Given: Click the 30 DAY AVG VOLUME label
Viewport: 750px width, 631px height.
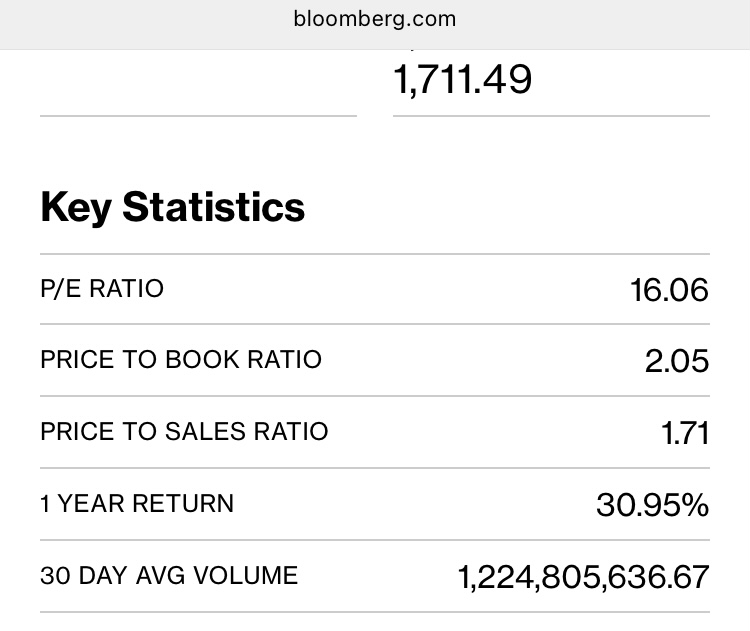Looking at the screenshot, I should click(x=169, y=576).
